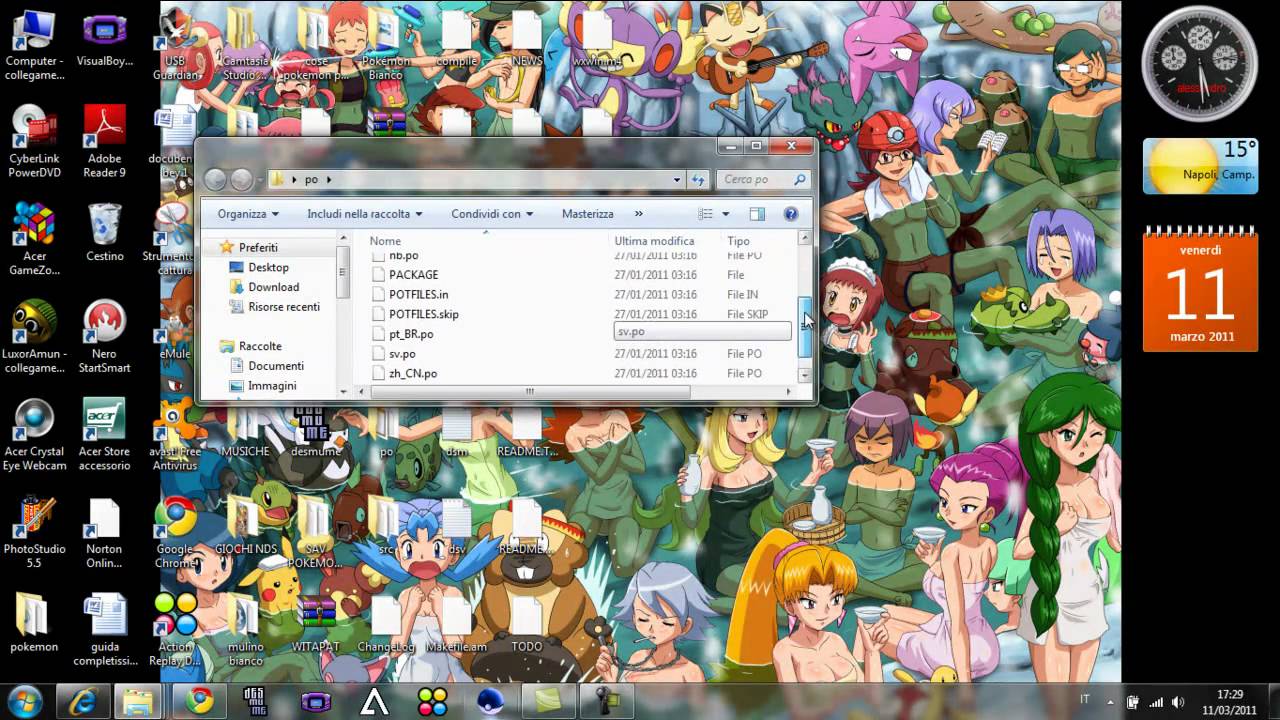Open the VisualBoy desktop shortcut
The image size is (1280, 720).
point(104,38)
